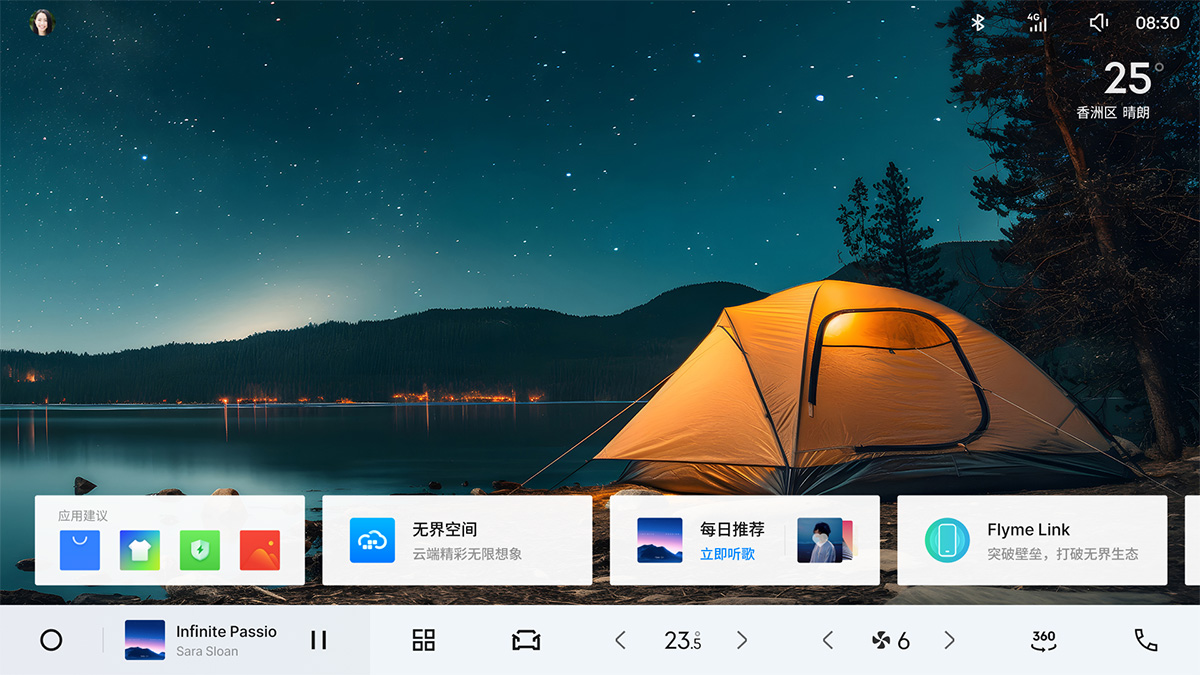Viewport: 1200px width, 675px height.
Task: Open the T-shirt themes app
Action: click(x=140, y=550)
